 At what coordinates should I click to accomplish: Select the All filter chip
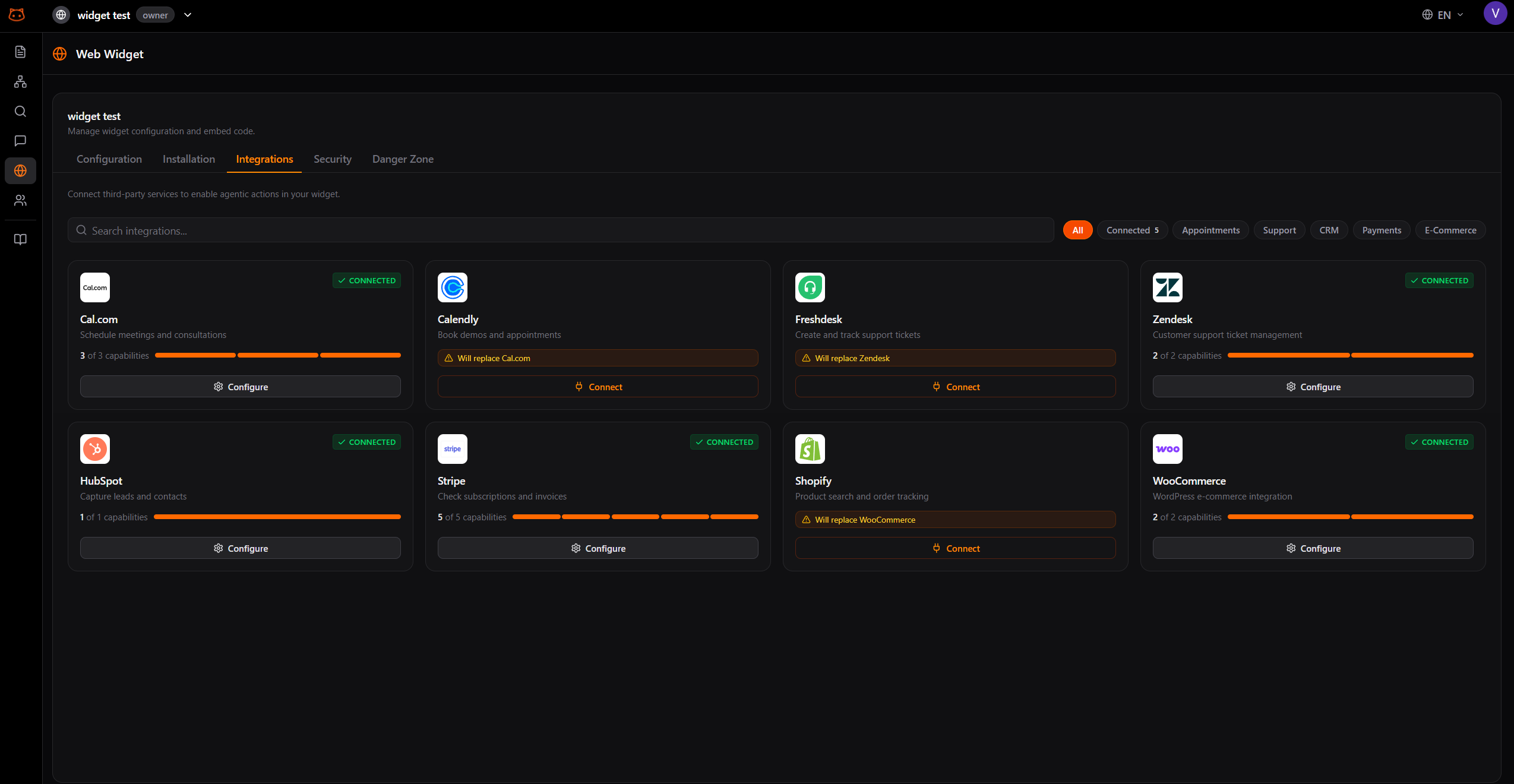[1077, 230]
